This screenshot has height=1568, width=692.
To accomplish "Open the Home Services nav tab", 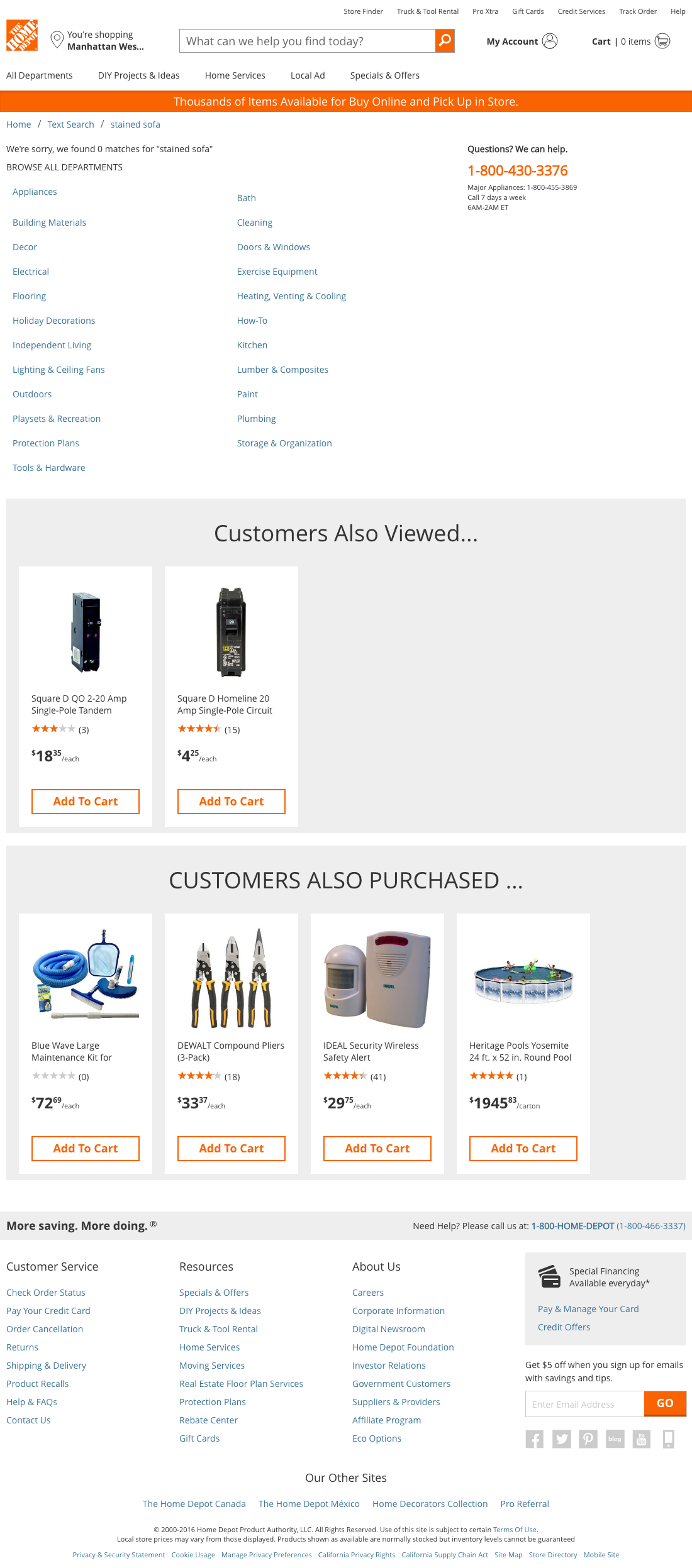I will (235, 75).
